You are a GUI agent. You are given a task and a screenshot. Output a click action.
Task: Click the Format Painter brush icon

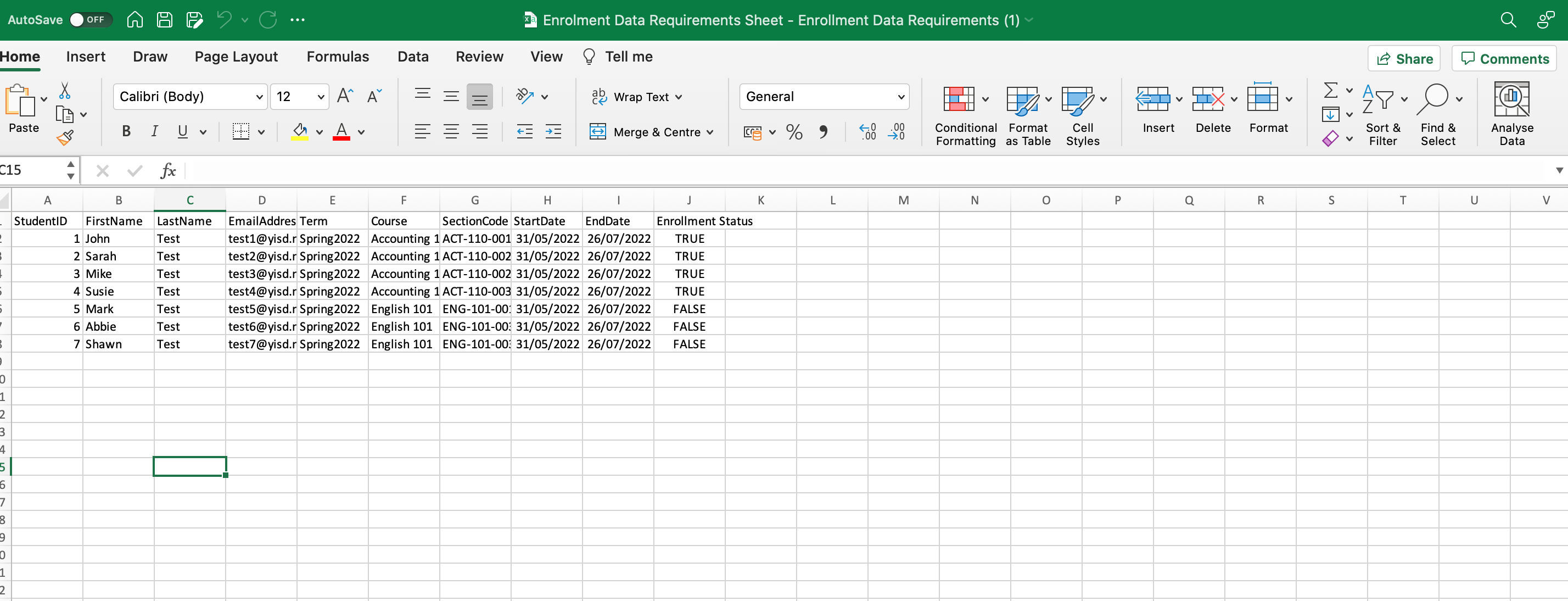tap(65, 138)
